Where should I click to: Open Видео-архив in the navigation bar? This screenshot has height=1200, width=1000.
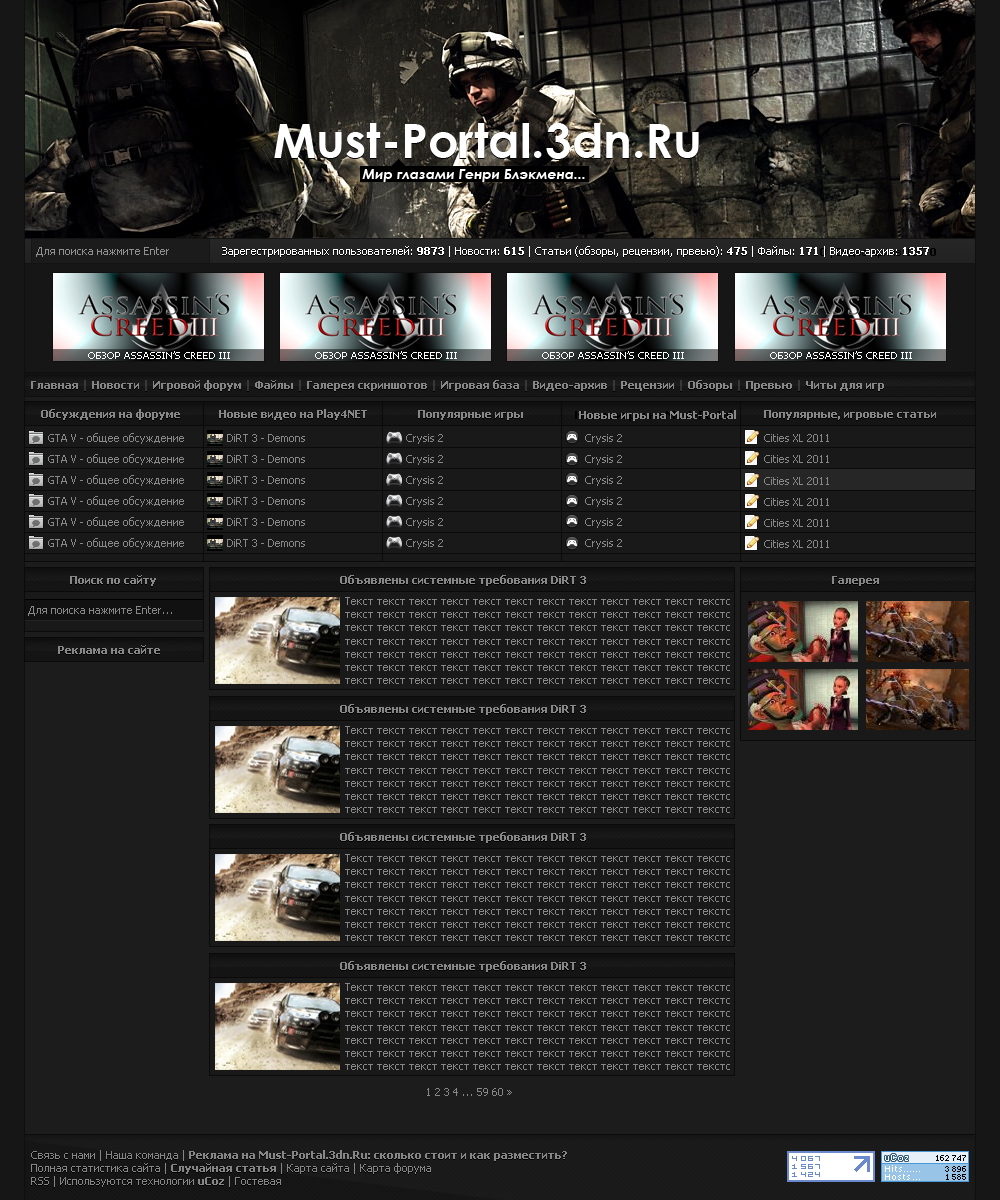569,385
